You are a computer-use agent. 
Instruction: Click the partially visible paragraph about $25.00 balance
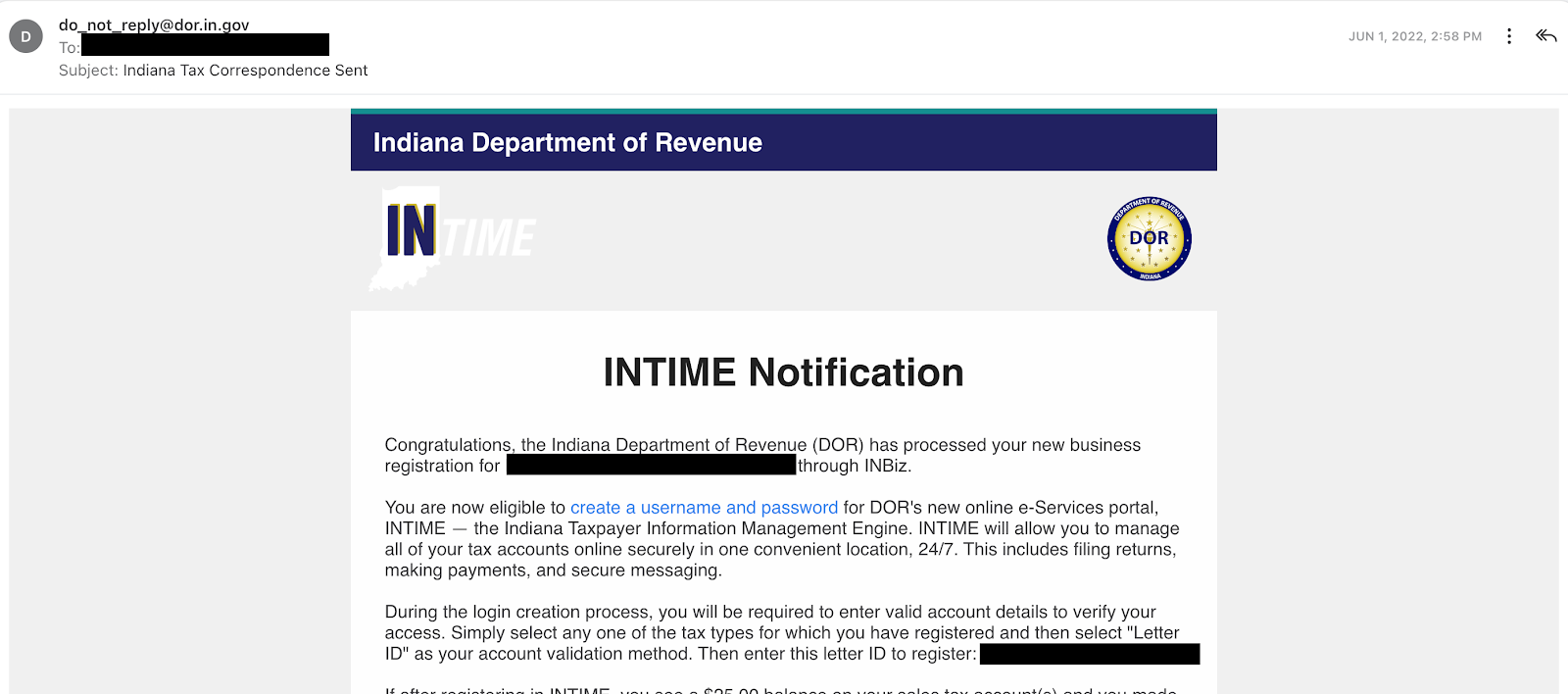(781, 689)
